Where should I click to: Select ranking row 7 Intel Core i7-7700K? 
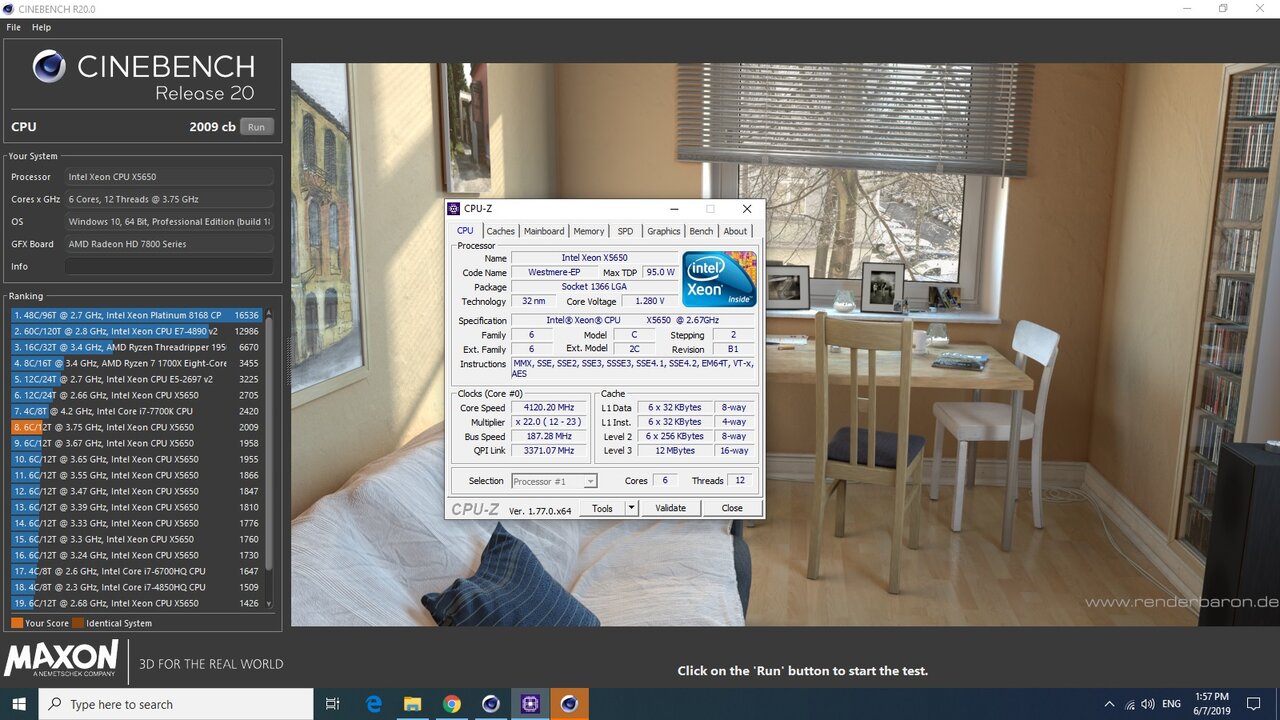(x=137, y=411)
